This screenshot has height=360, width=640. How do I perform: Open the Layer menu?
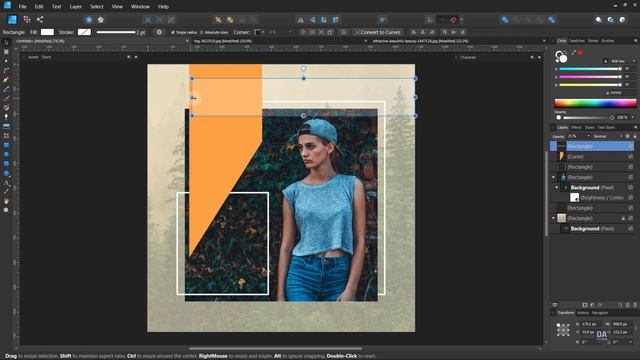[76, 7]
